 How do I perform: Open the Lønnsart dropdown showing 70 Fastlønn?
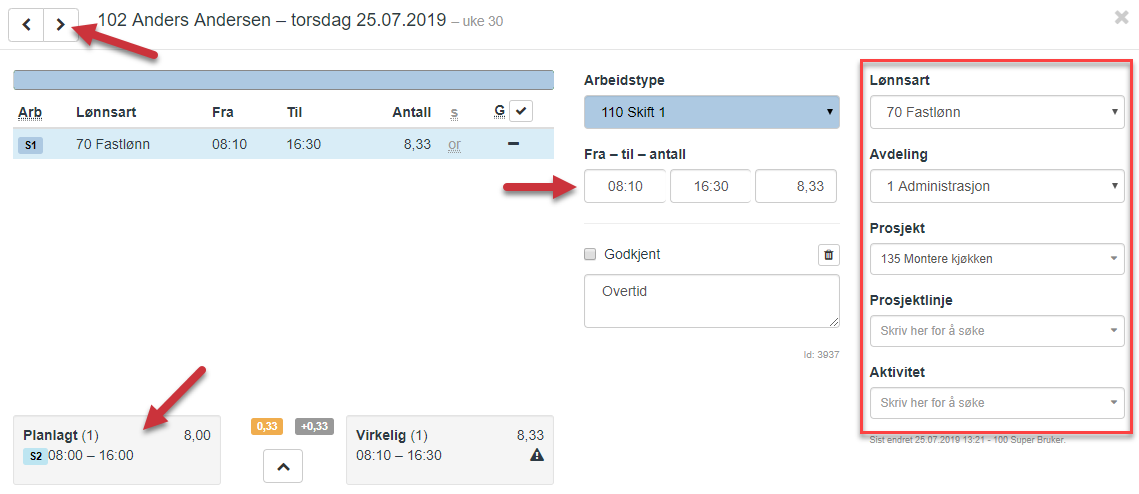[x=997, y=113]
